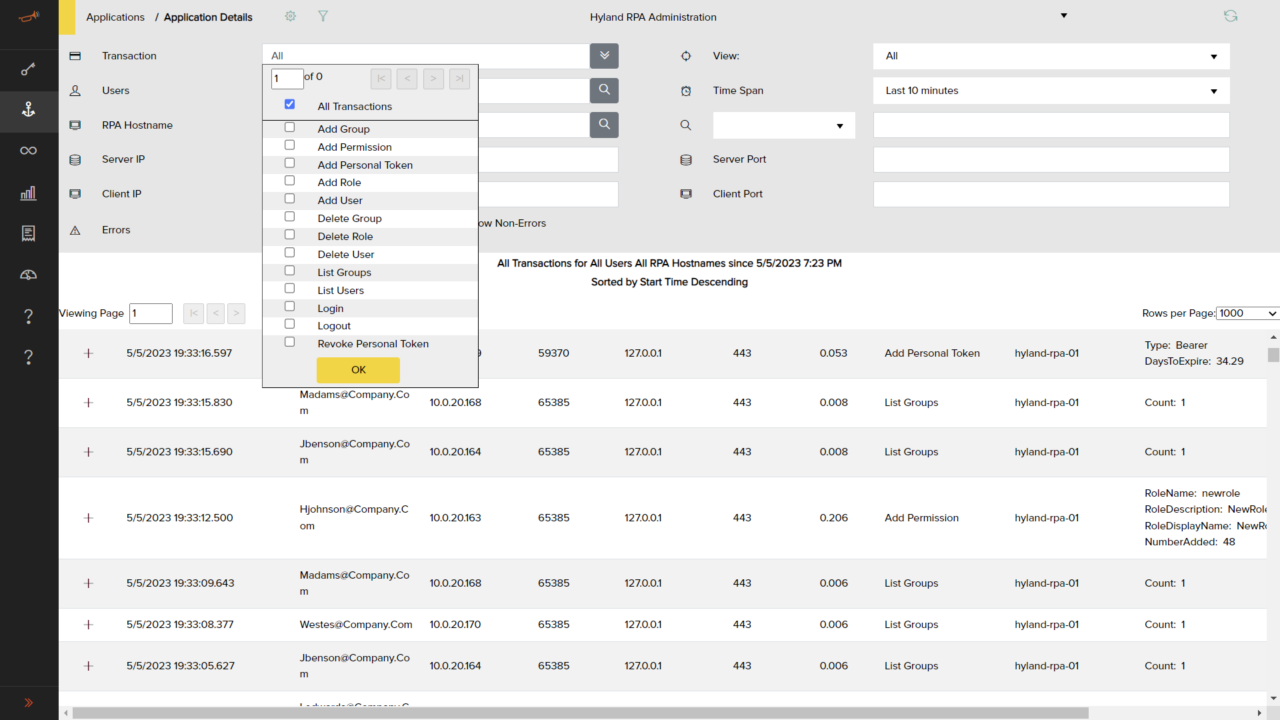The image size is (1280, 720).
Task: Uncheck the All Transactions checkbox
Action: (289, 103)
